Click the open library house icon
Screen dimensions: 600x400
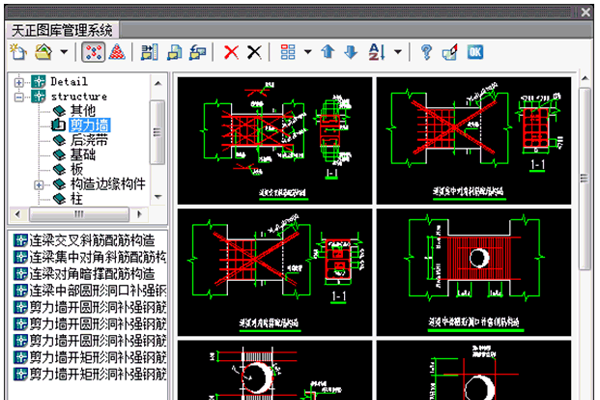pyautogui.click(x=44, y=52)
